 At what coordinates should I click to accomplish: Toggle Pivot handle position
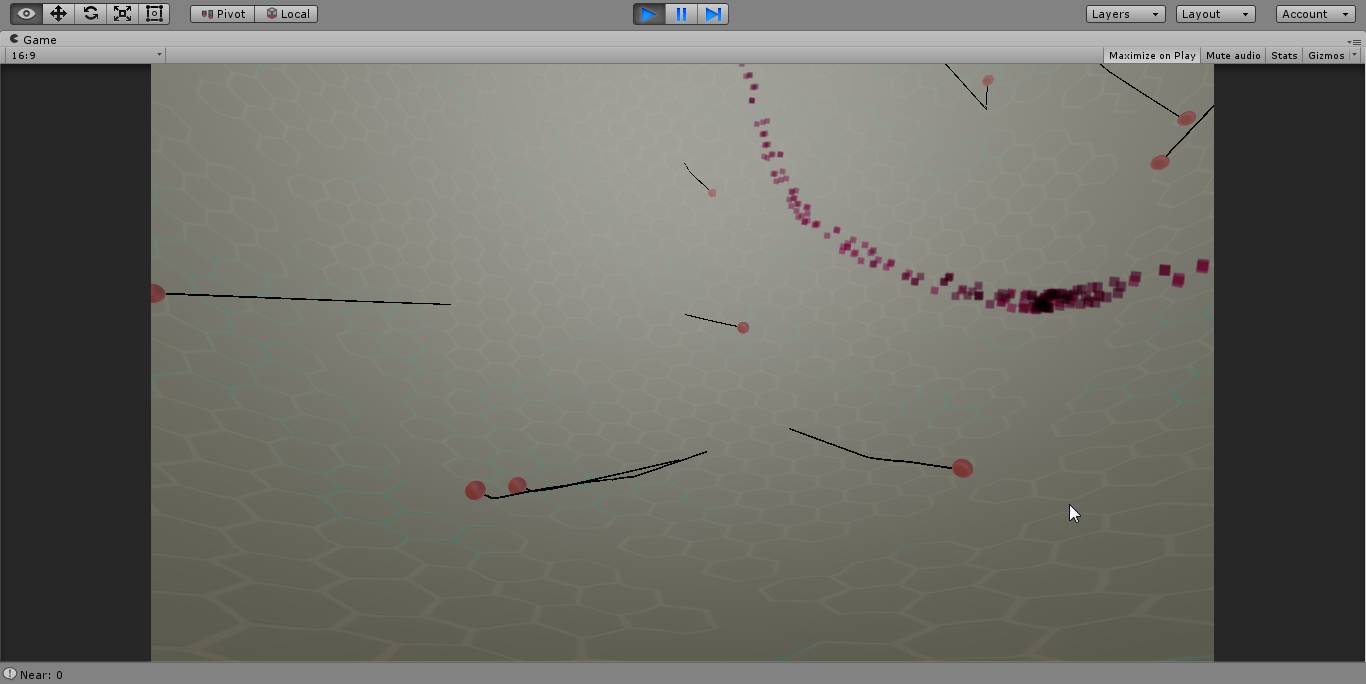[x=223, y=14]
